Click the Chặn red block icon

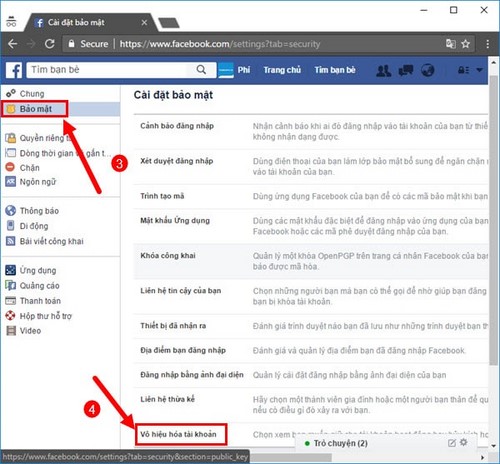[x=10, y=167]
